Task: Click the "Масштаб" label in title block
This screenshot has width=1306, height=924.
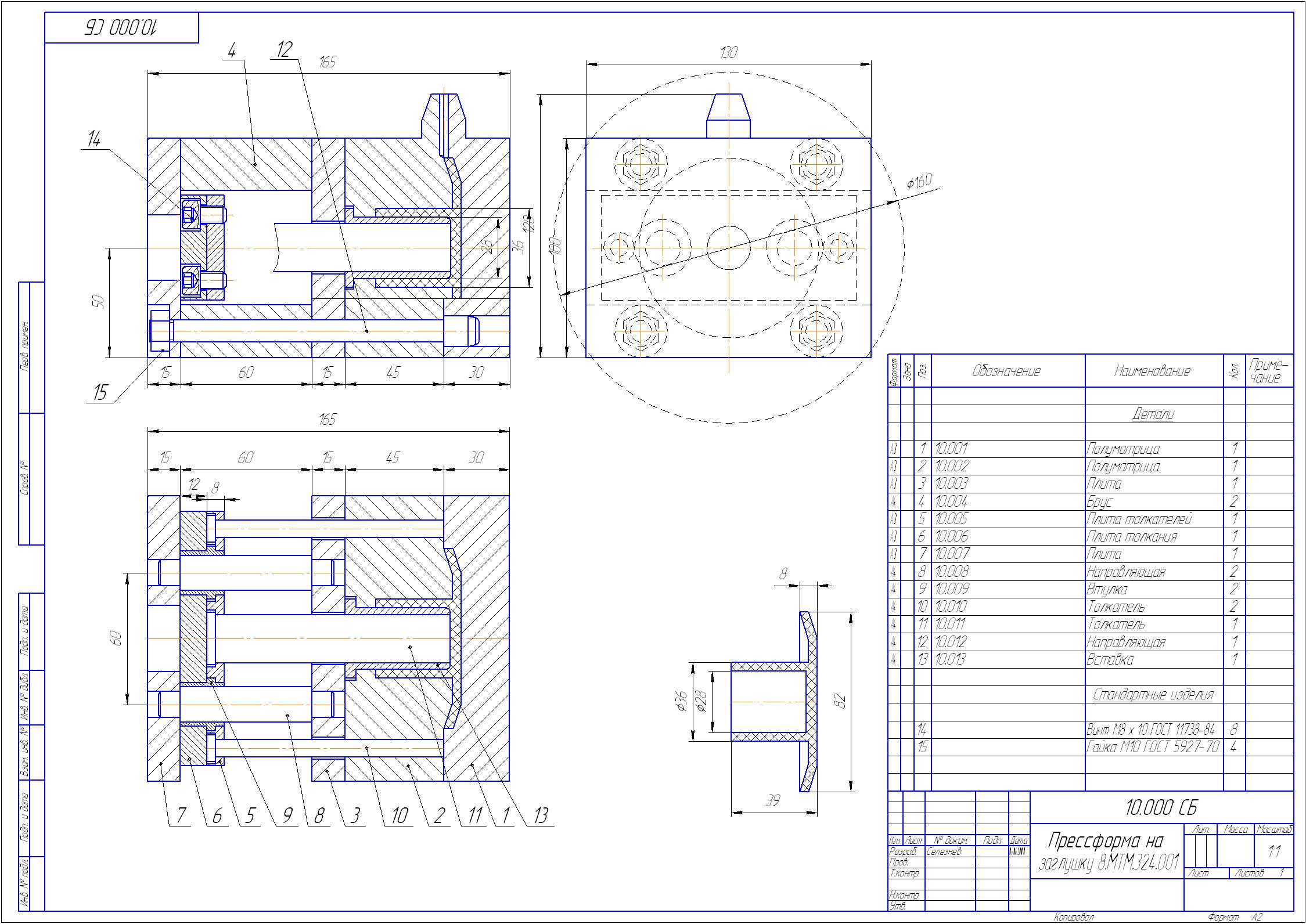Action: pyautogui.click(x=1274, y=829)
